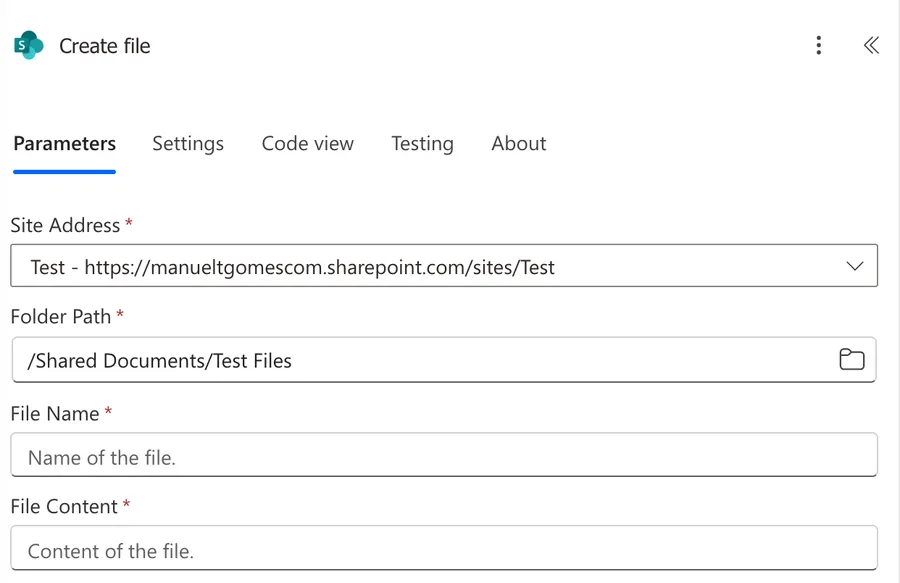Click the Create file action title
Image resolution: width=900 pixels, height=583 pixels.
pyautogui.click(x=105, y=46)
